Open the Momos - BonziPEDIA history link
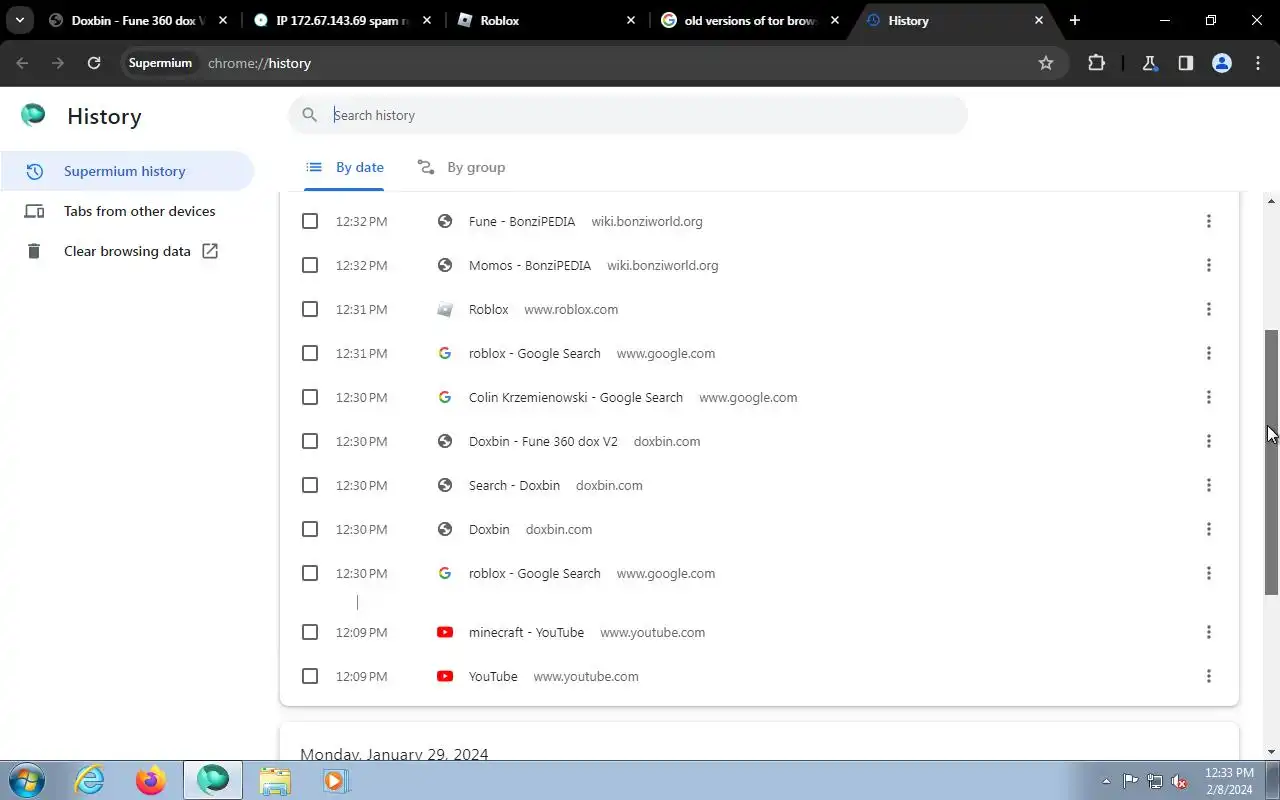Viewport: 1280px width, 800px height. point(530,265)
